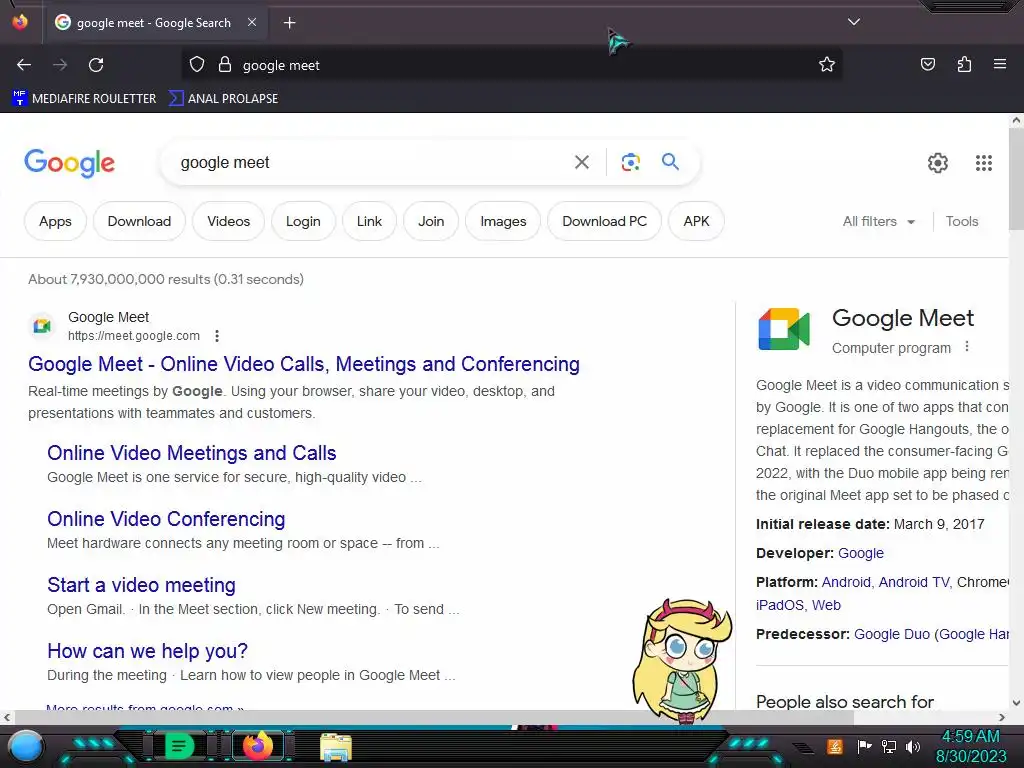Bookmark this page with the star icon
This screenshot has height=768, width=1024.
[827, 64]
